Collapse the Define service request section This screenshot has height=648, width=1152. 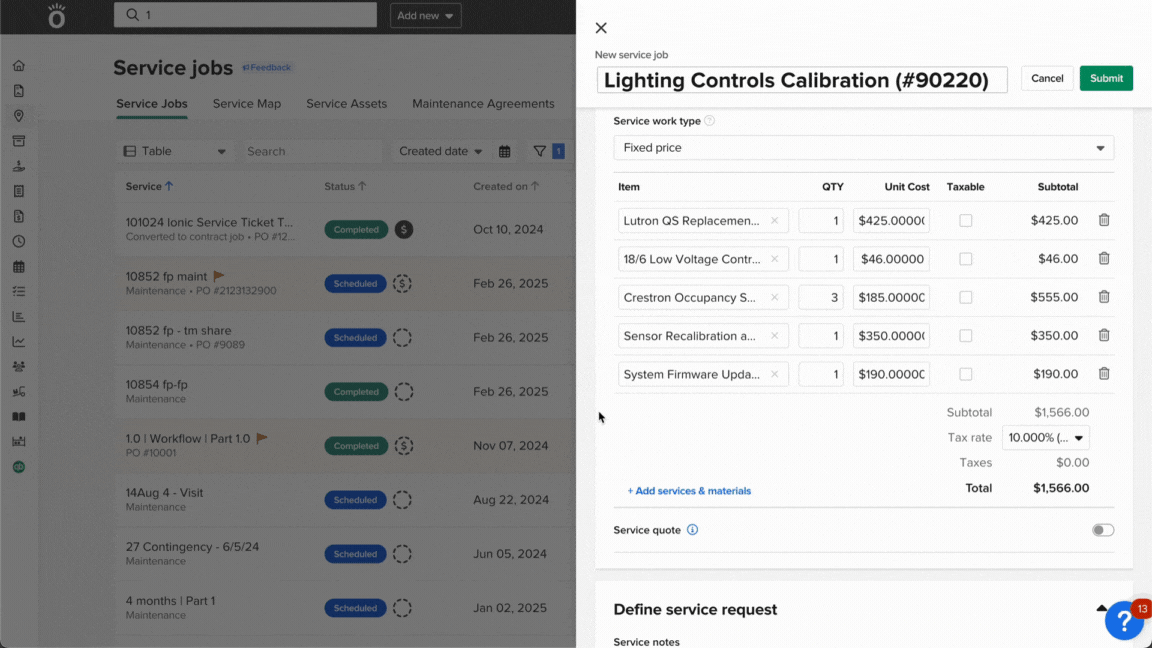tap(1101, 609)
